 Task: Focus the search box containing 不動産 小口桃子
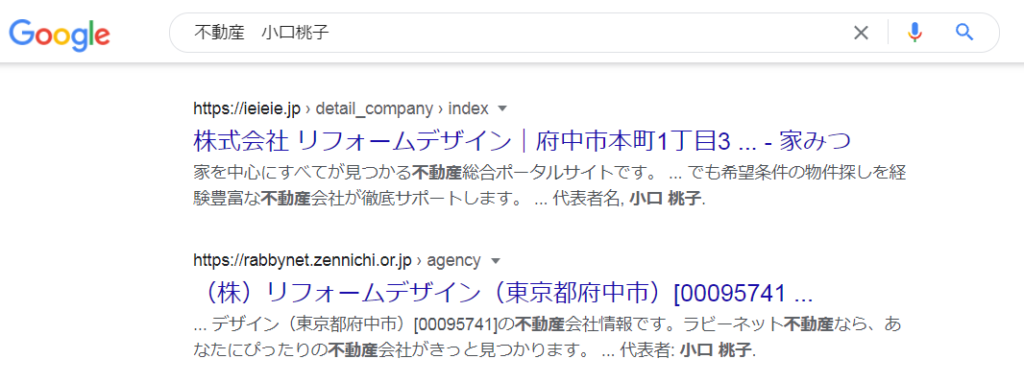[509, 33]
